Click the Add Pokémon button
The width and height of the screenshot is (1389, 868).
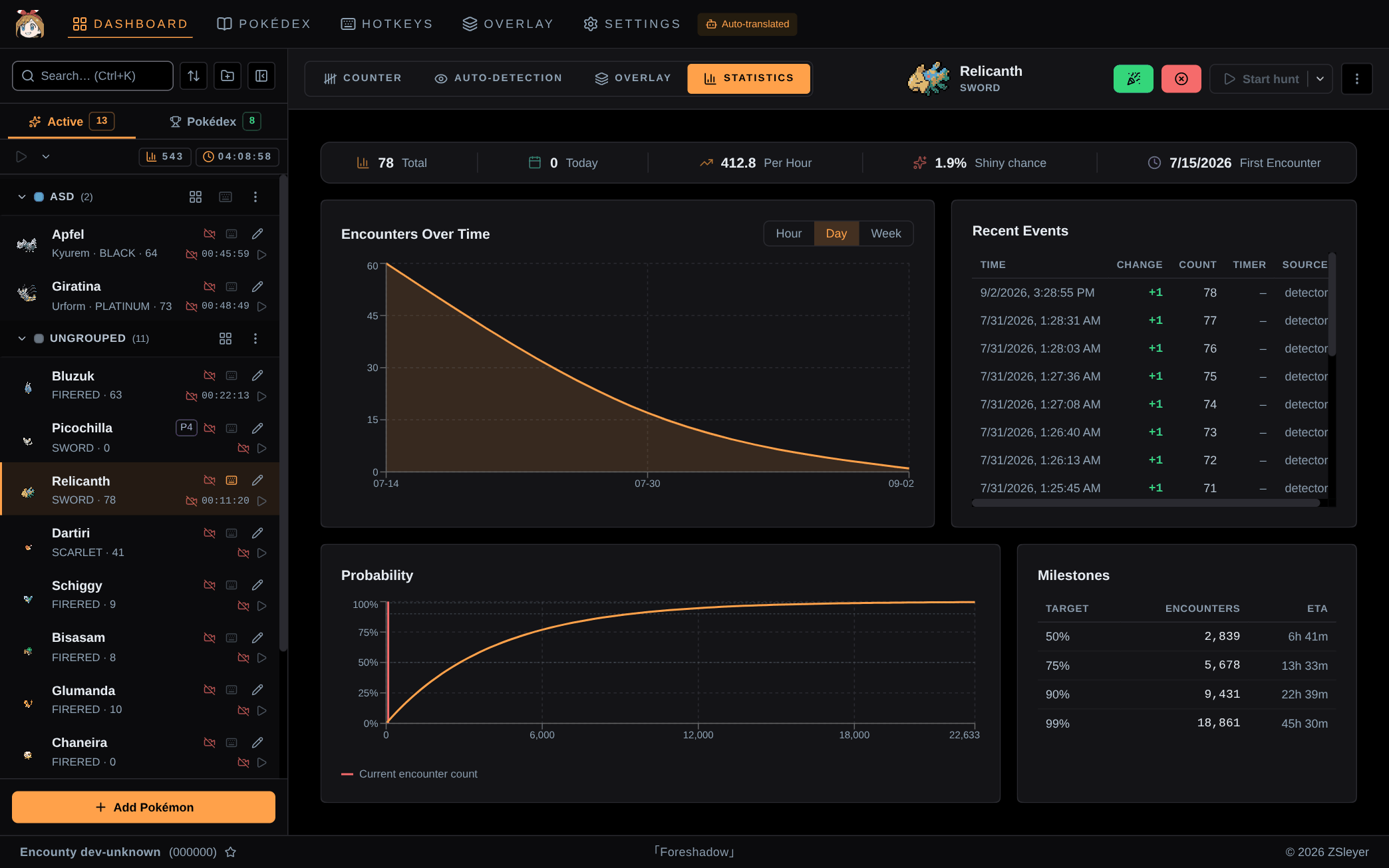pyautogui.click(x=144, y=807)
